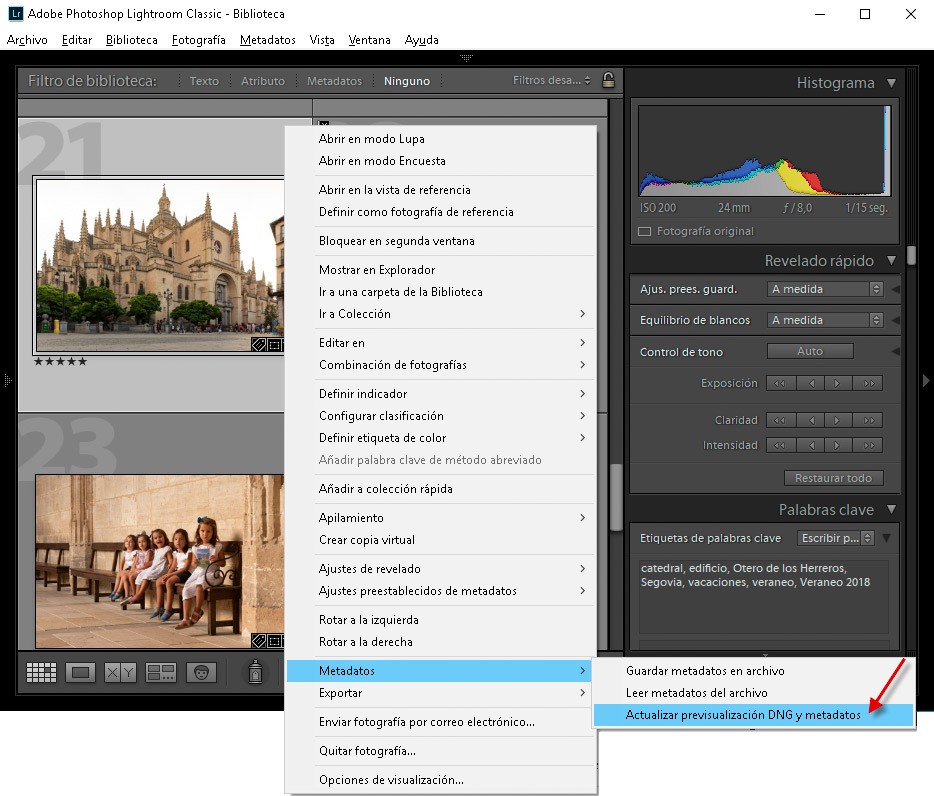Click develop adjustments badge on cathedral thumbnail

point(275,344)
